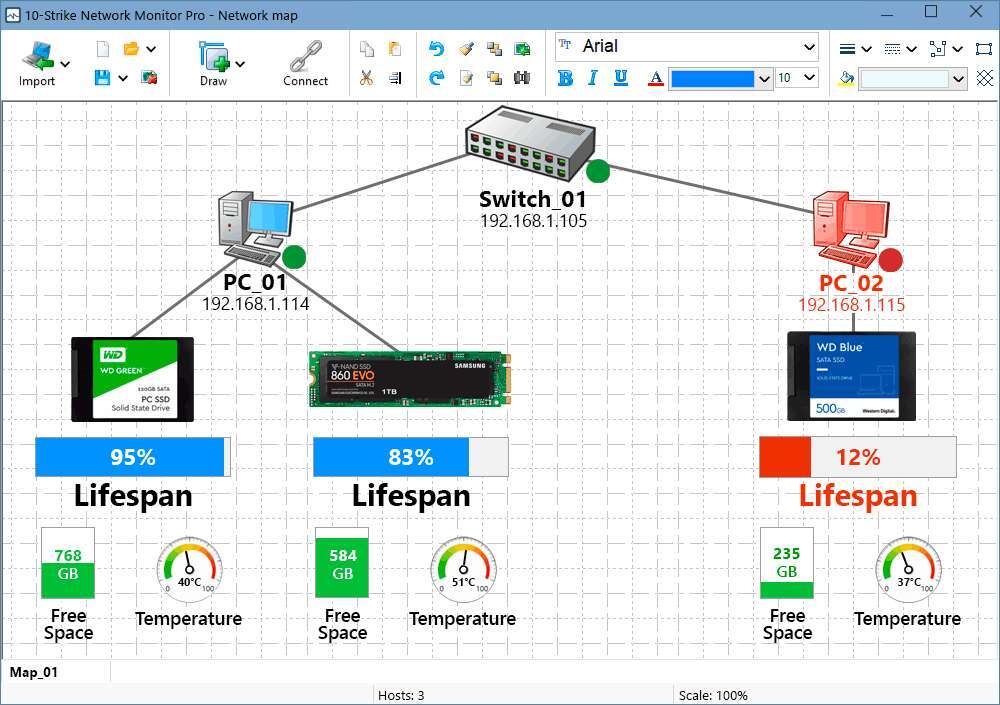Viewport: 1000px width, 705px height.
Task: Click the Undo arrow icon
Action: point(436,49)
